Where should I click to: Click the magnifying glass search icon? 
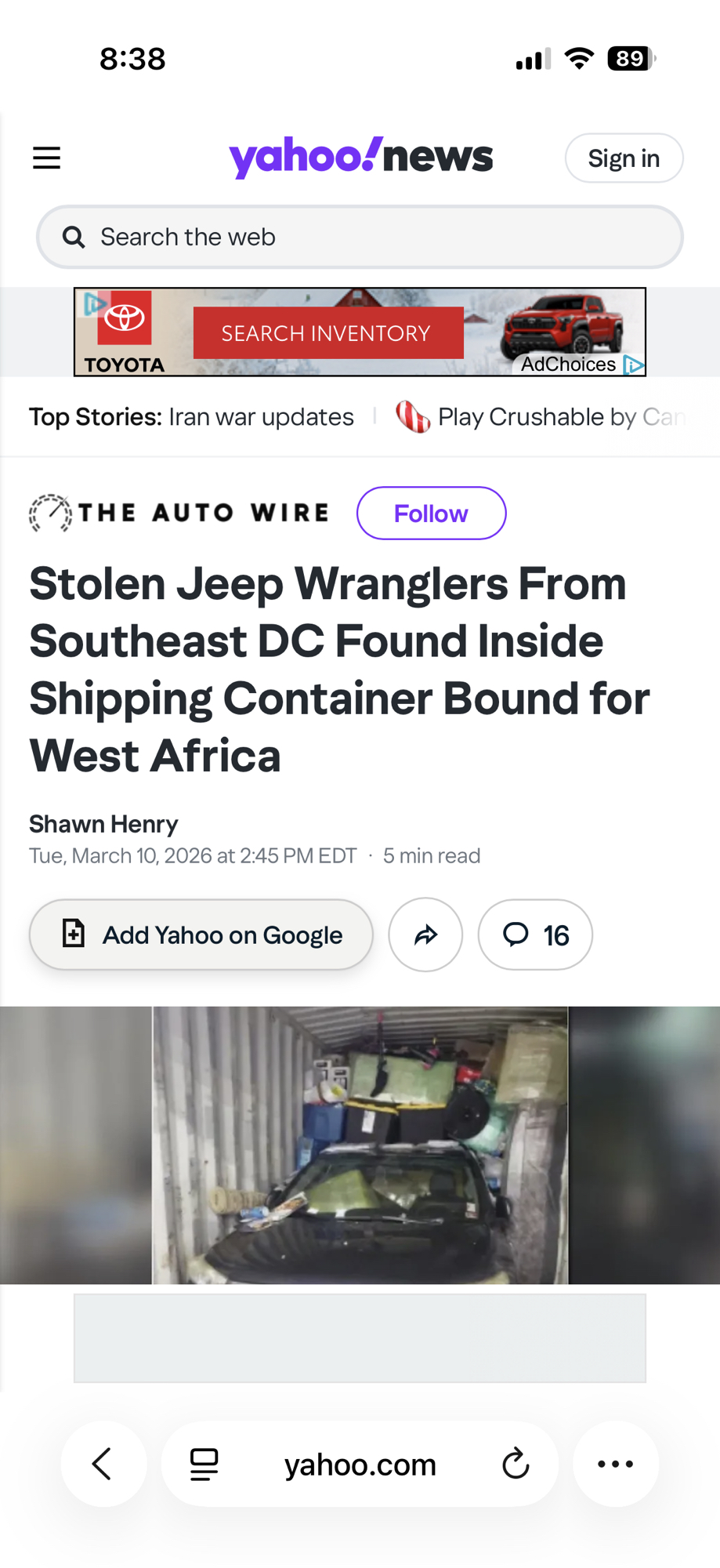[74, 237]
